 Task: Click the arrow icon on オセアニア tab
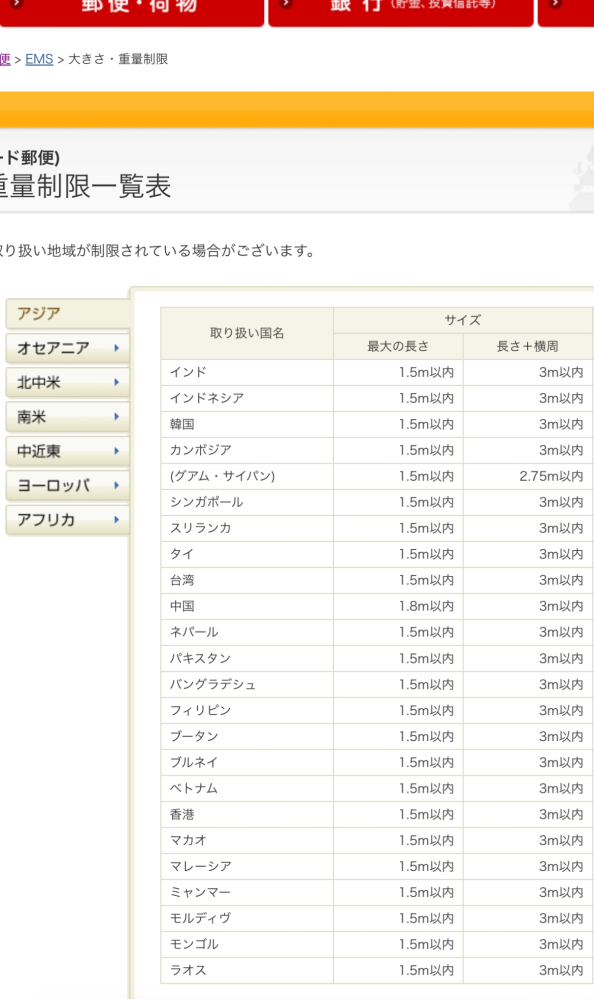117,348
